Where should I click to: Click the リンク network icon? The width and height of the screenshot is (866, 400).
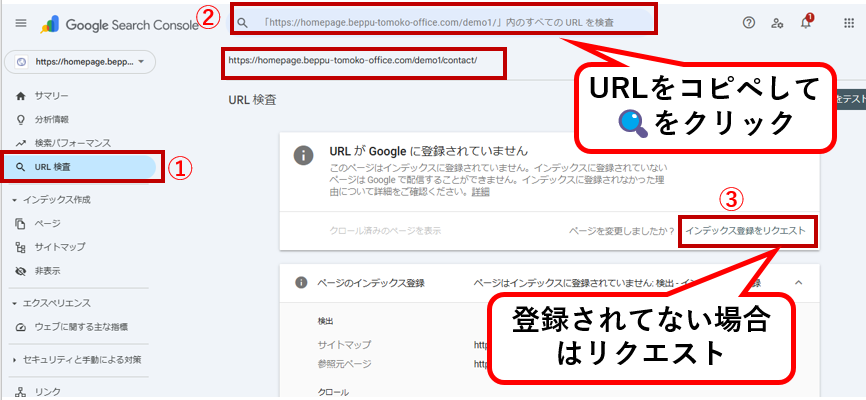[21, 392]
